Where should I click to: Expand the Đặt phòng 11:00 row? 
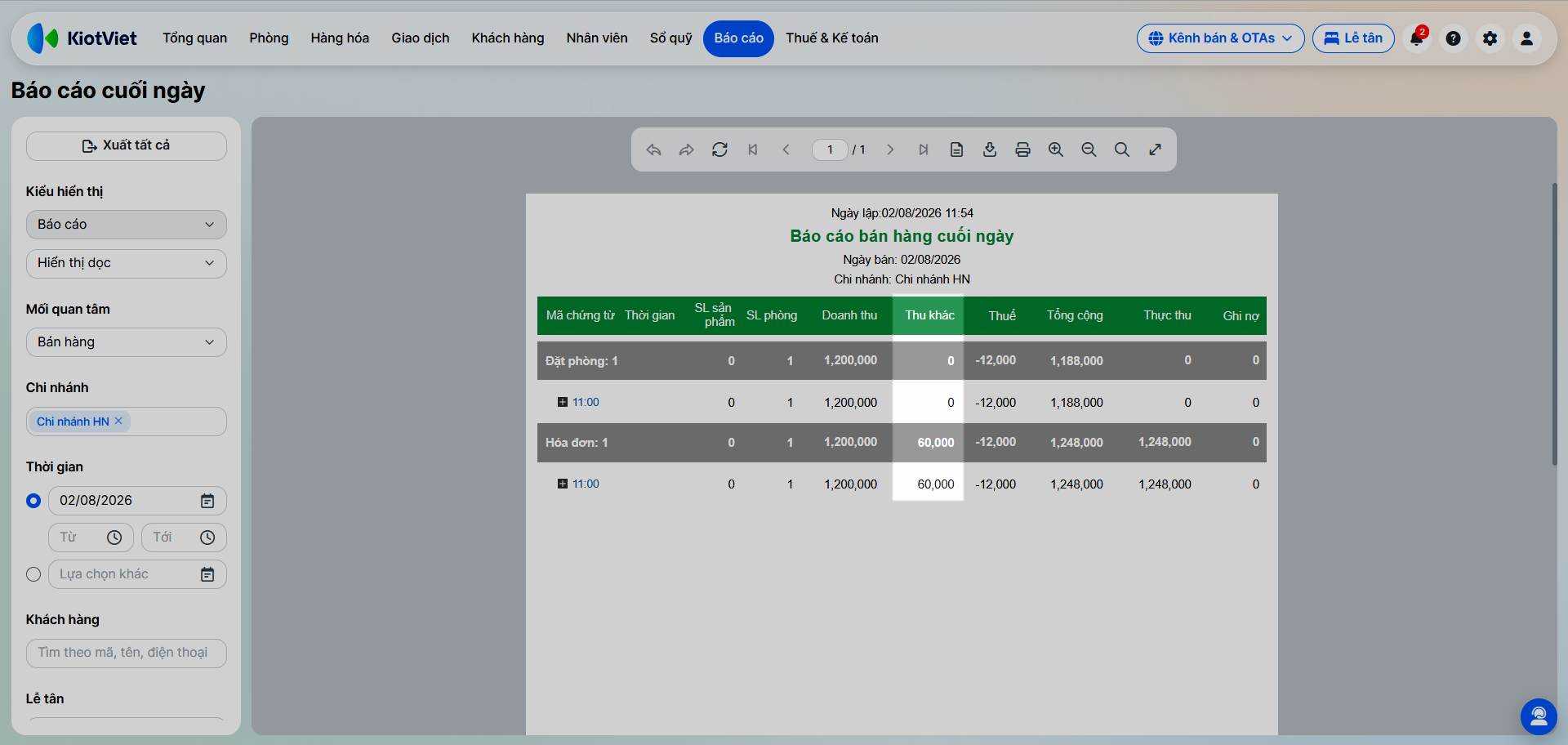click(562, 402)
